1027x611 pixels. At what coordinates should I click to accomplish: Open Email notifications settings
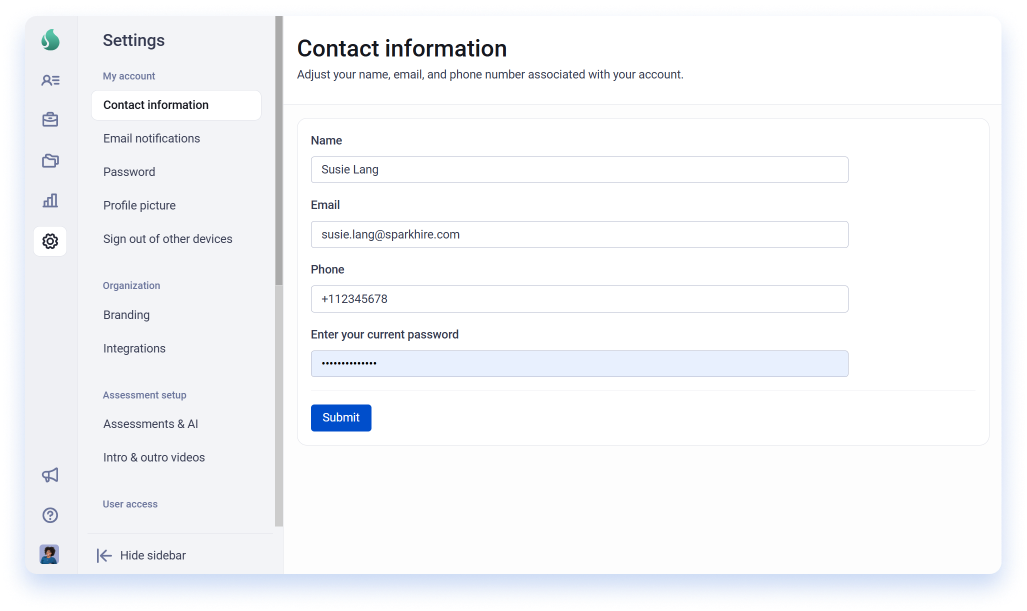pyautogui.click(x=151, y=139)
